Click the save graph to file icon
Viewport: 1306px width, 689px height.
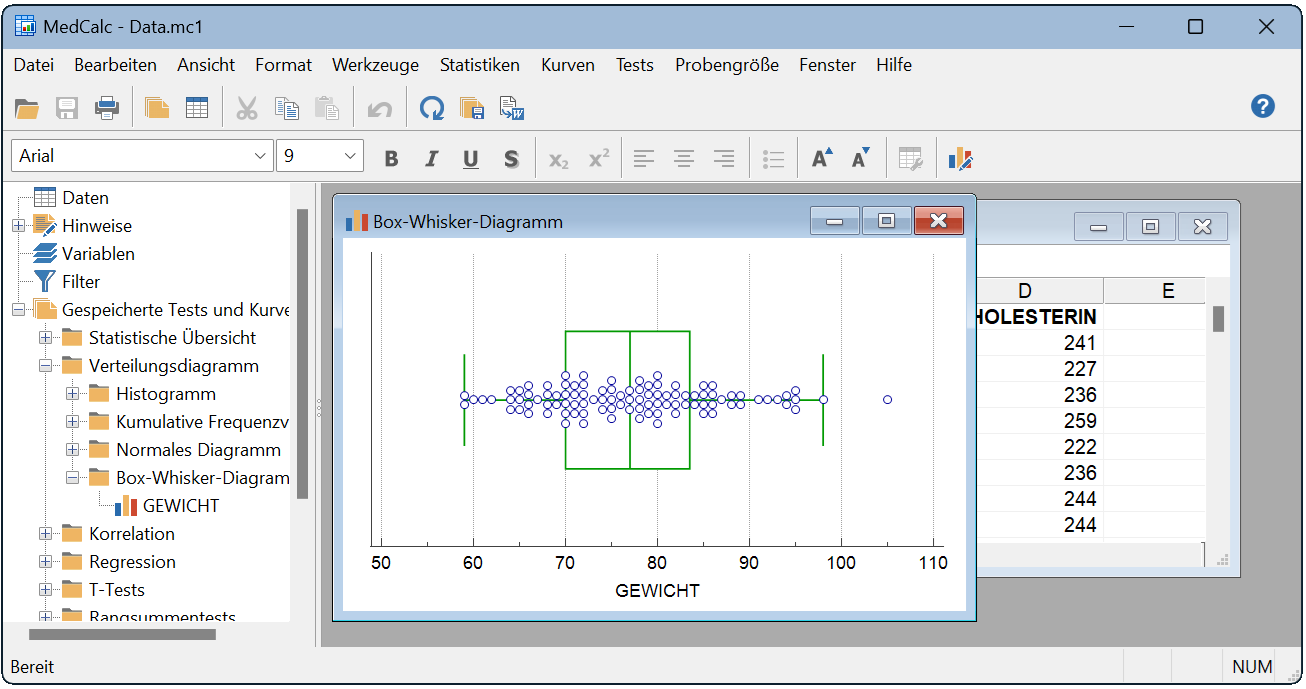click(472, 108)
